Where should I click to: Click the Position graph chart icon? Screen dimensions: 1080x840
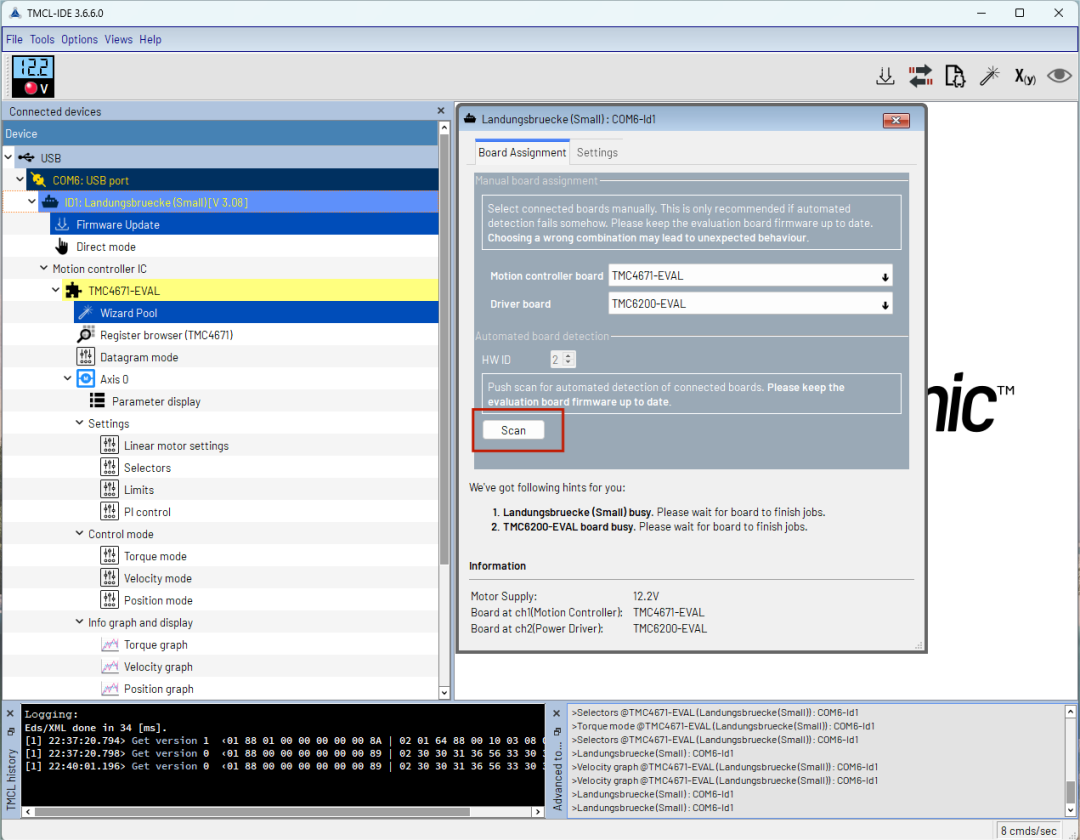click(x=110, y=689)
